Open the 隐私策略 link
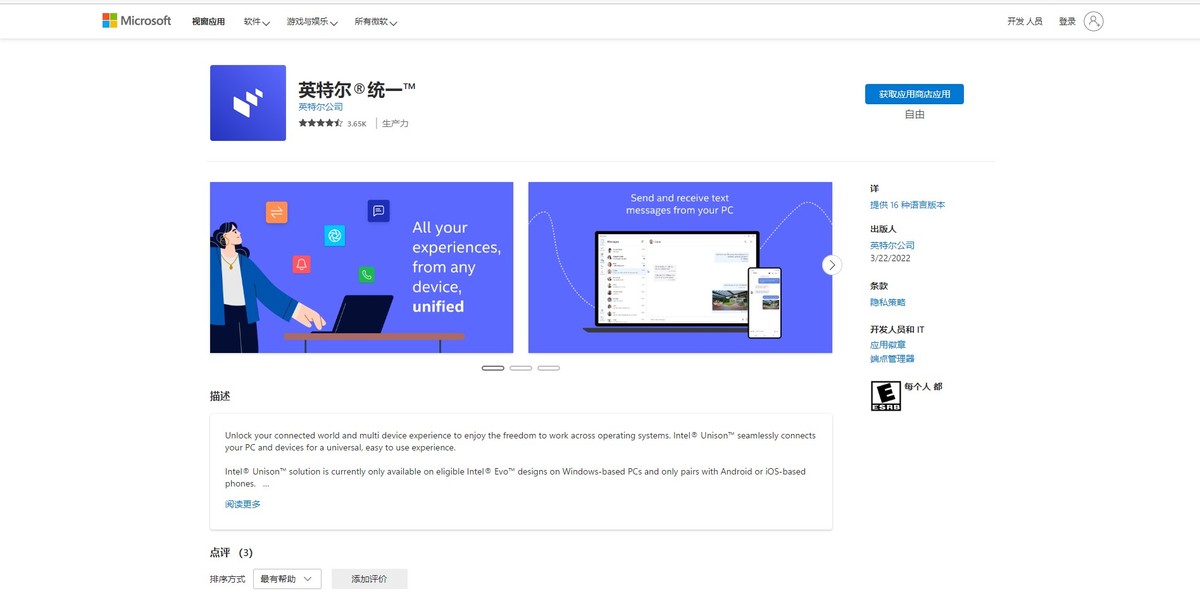The image size is (1200, 592). 886,301
